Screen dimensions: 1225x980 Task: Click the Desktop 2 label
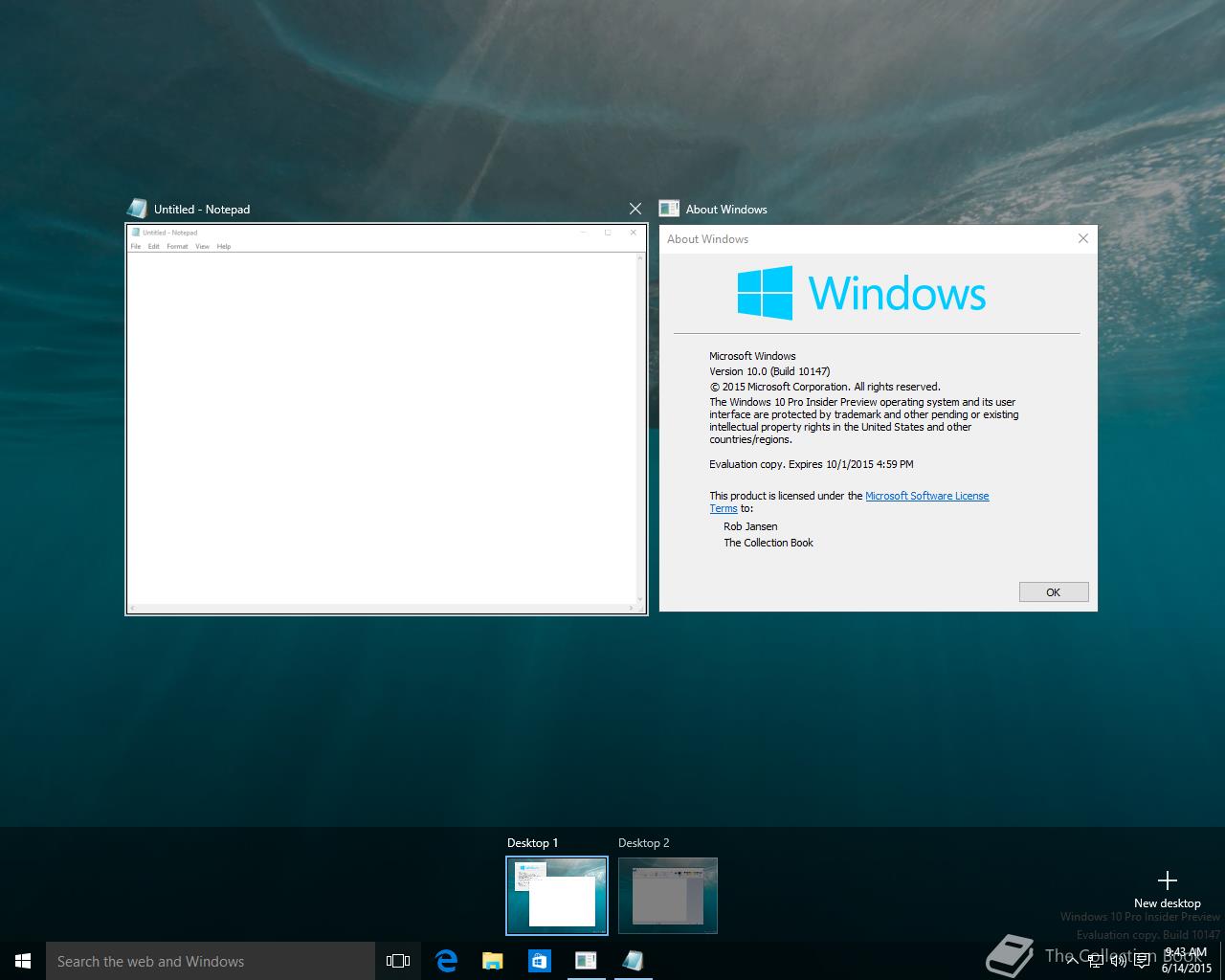click(x=644, y=843)
